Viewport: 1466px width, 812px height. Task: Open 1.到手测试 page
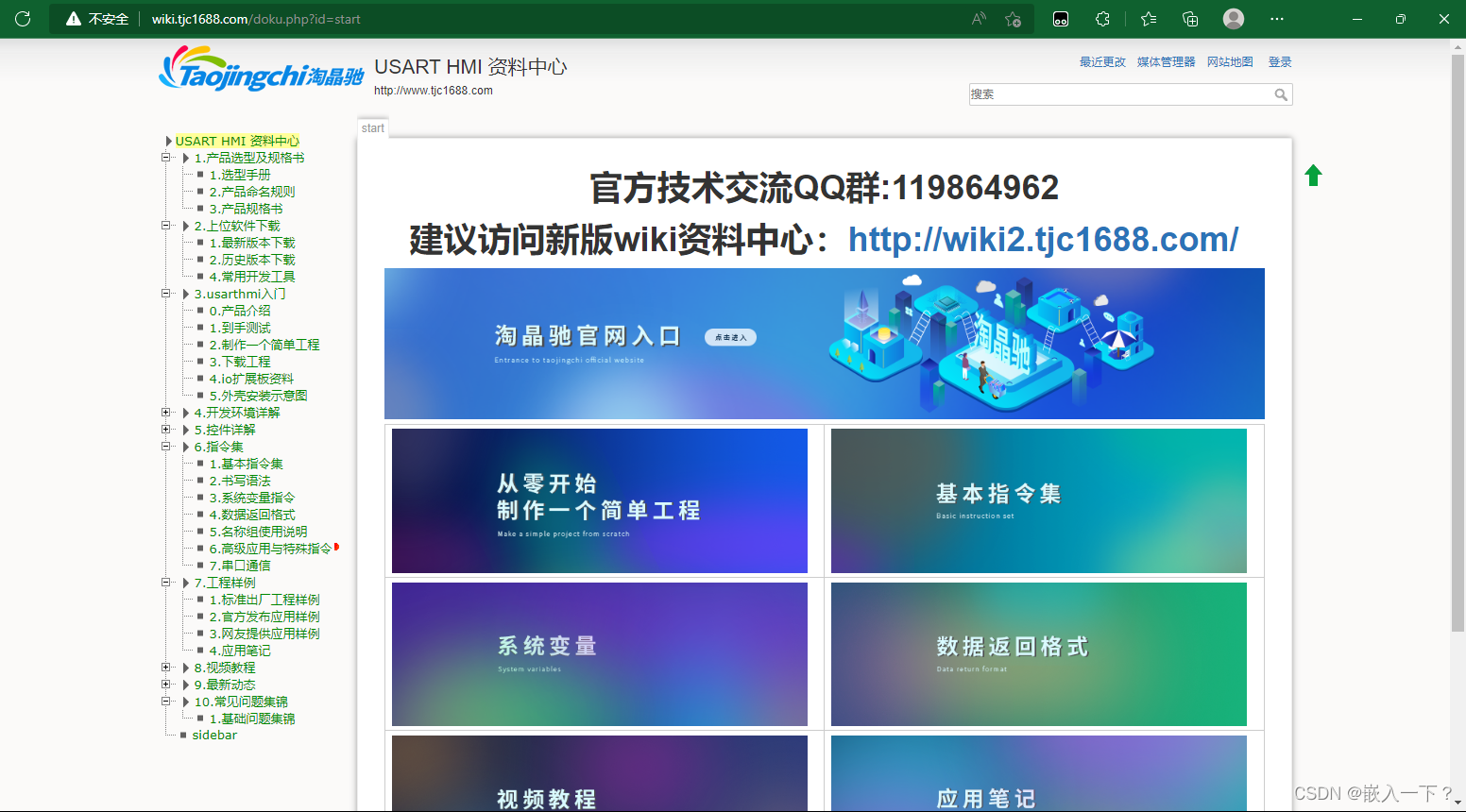tap(240, 328)
